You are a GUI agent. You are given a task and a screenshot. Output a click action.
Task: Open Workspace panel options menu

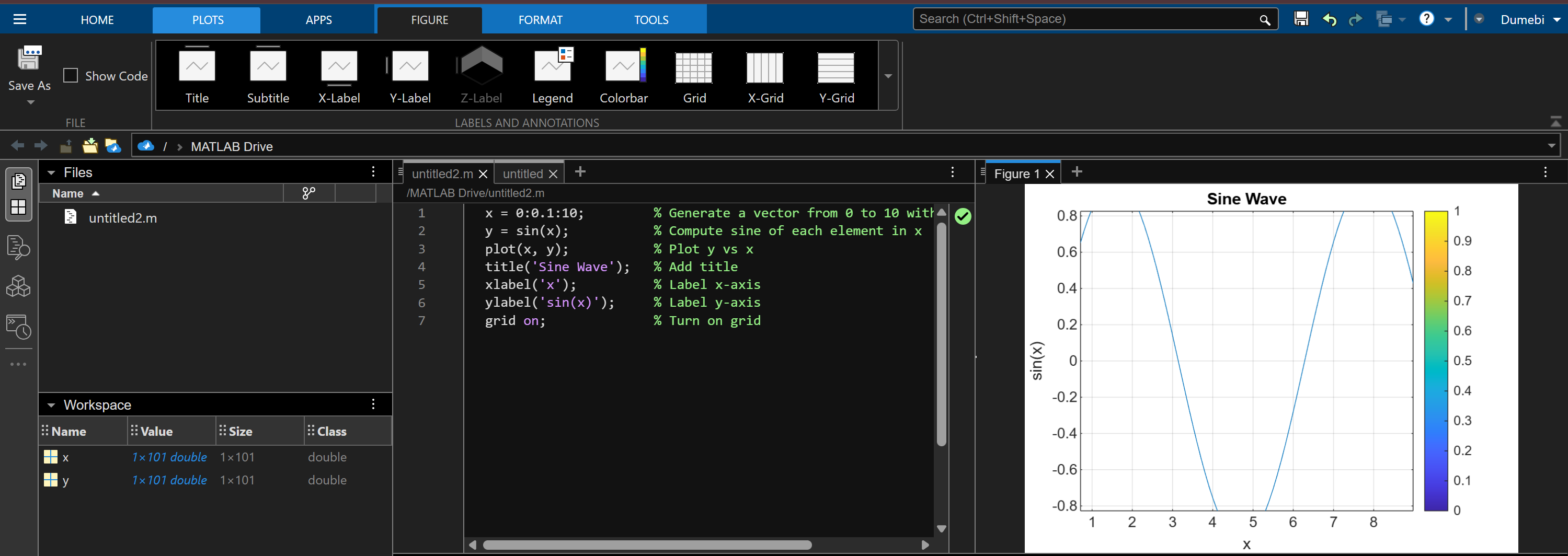click(373, 404)
